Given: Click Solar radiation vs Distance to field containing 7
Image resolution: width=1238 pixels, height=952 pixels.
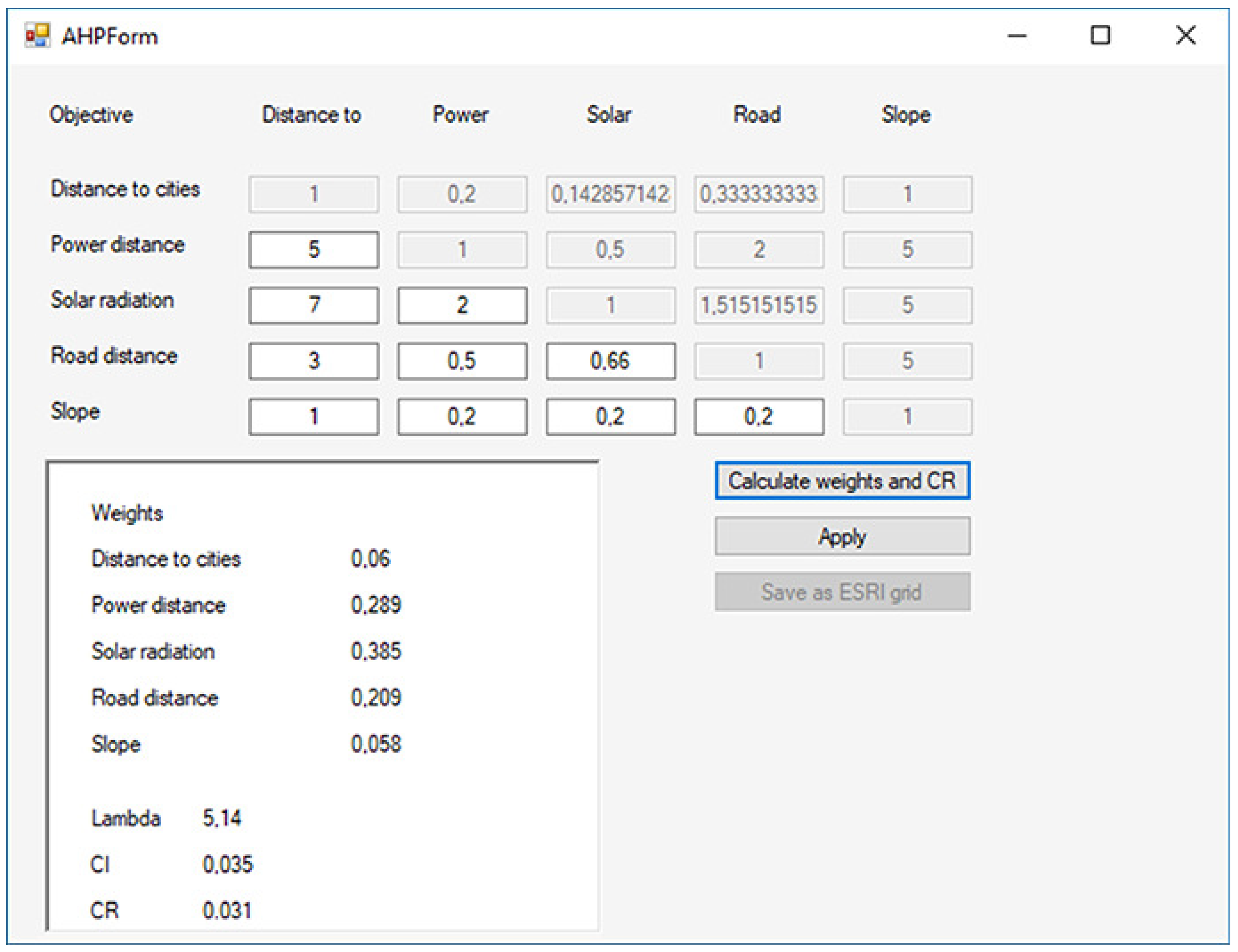Looking at the screenshot, I should coord(314,305).
